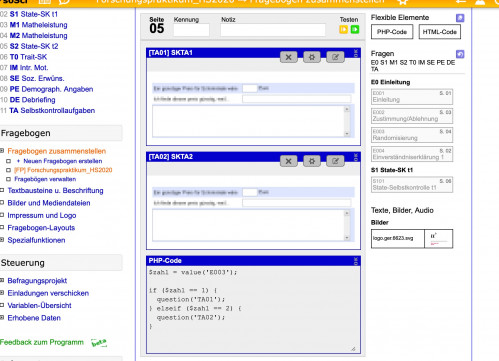Add a PHP-Code flexible element

tap(392, 32)
